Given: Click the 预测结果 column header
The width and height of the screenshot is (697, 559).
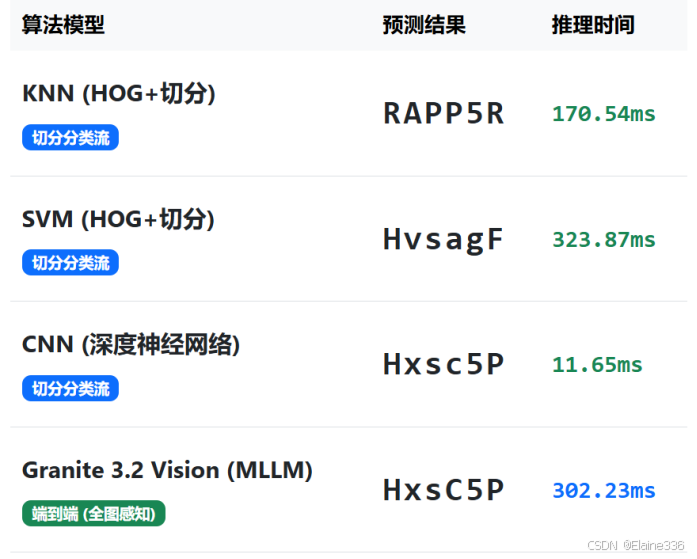Looking at the screenshot, I should (x=424, y=25).
